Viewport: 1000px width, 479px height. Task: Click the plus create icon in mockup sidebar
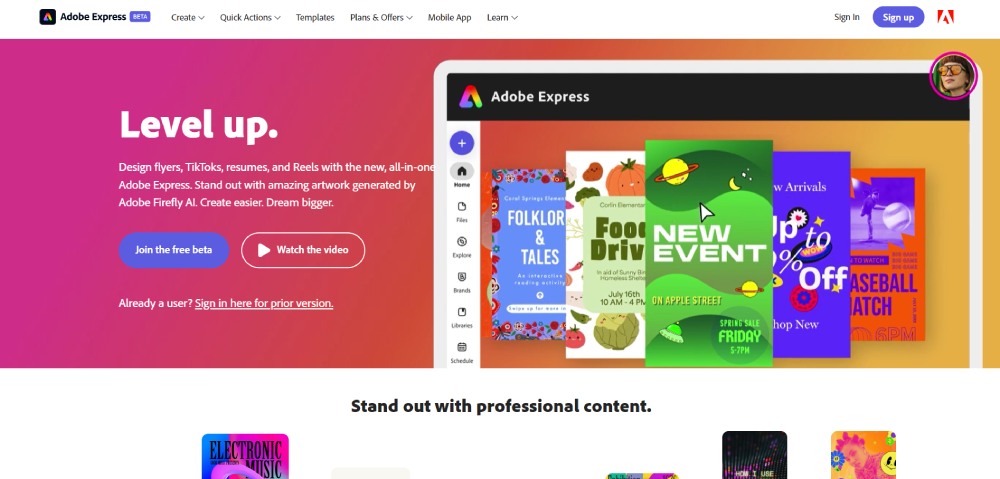point(462,143)
